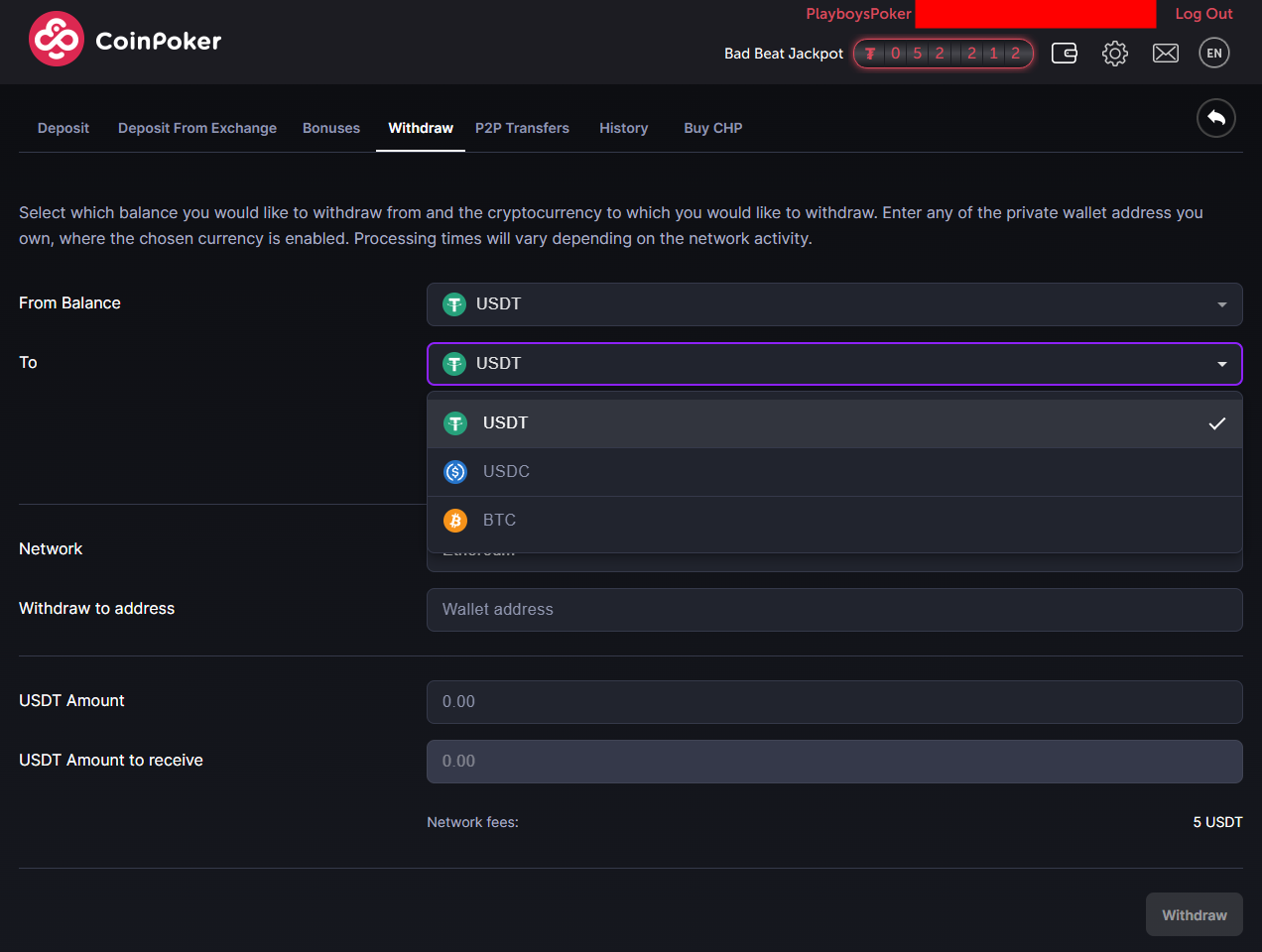1262x952 pixels.
Task: Click the '5 USDT' network fee value
Action: [x=1217, y=822]
